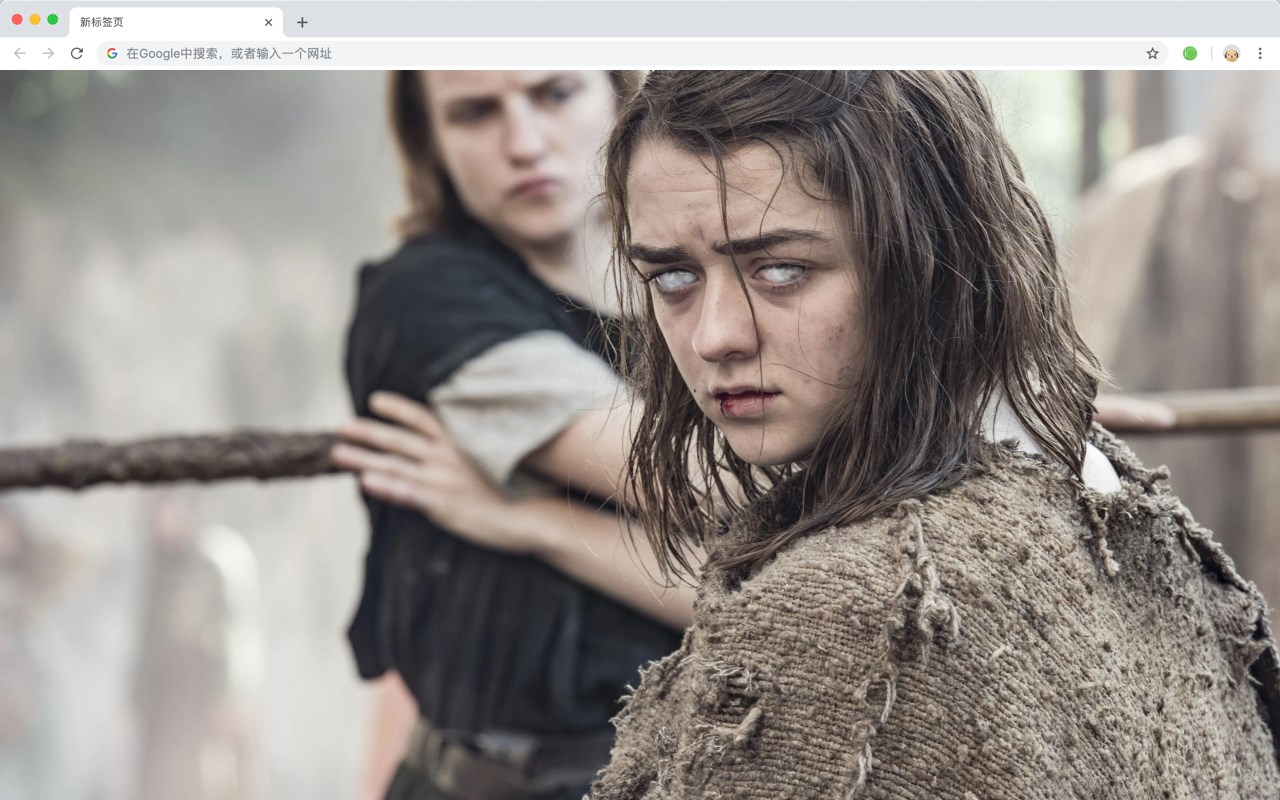Open a new tab with plus button
Screen dimensions: 1280x800
coord(302,22)
